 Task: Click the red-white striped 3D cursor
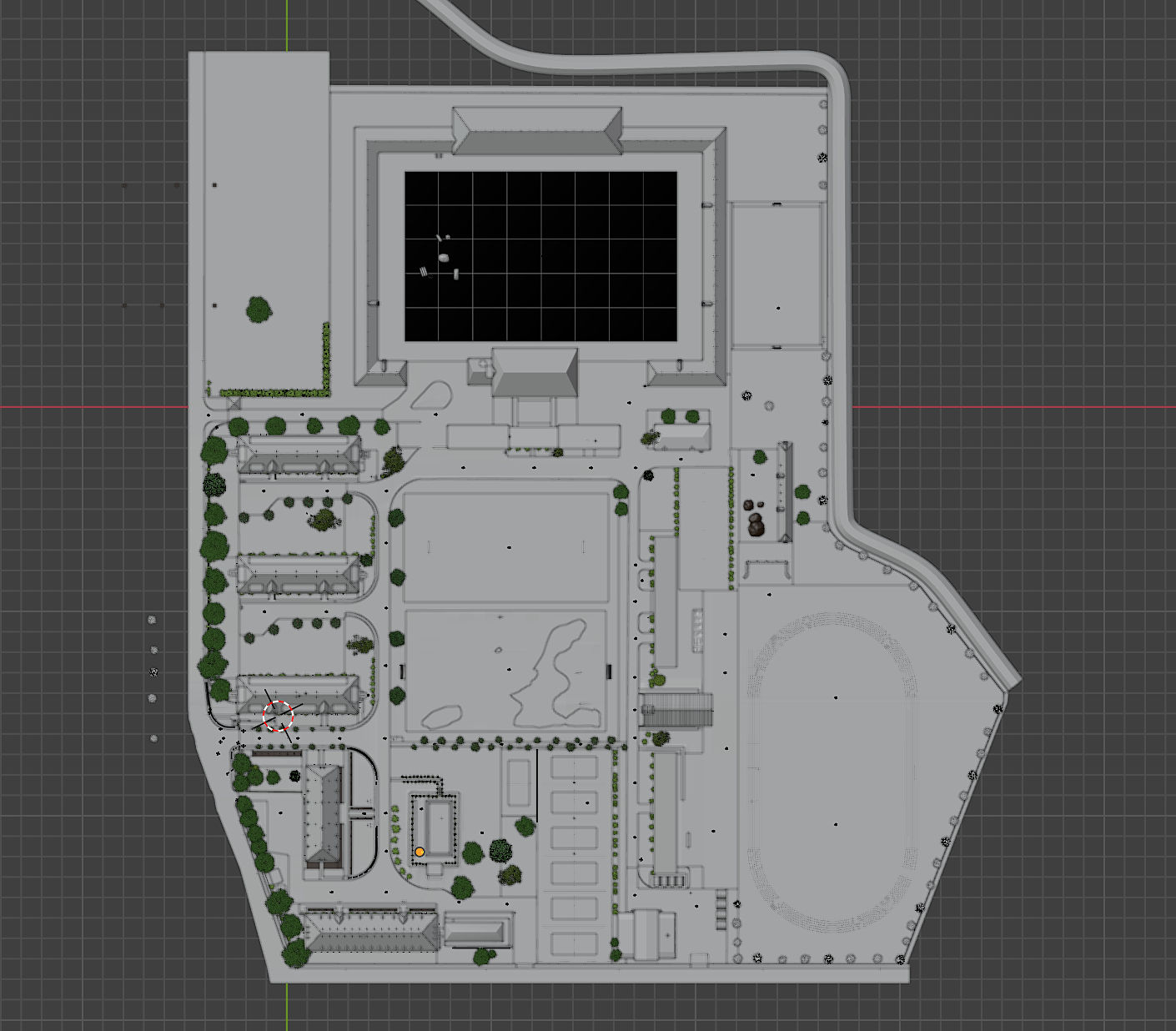point(279,715)
